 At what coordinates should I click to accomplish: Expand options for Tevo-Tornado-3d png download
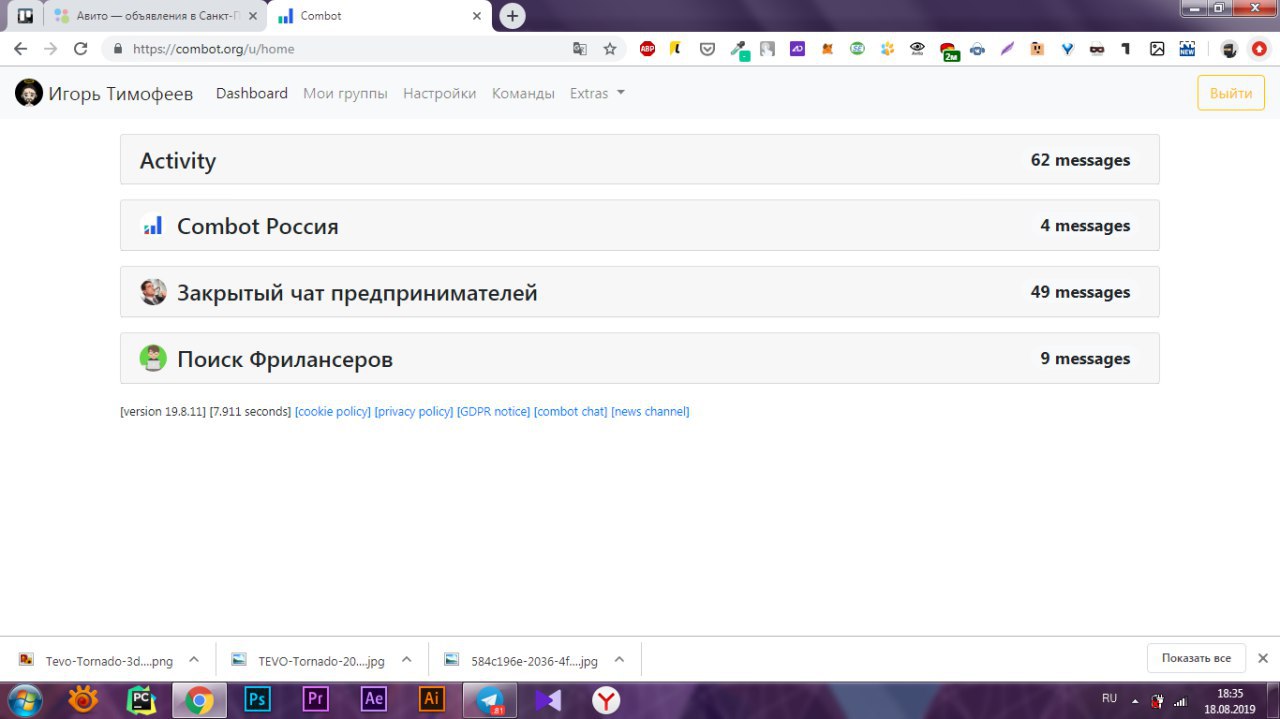[194, 660]
